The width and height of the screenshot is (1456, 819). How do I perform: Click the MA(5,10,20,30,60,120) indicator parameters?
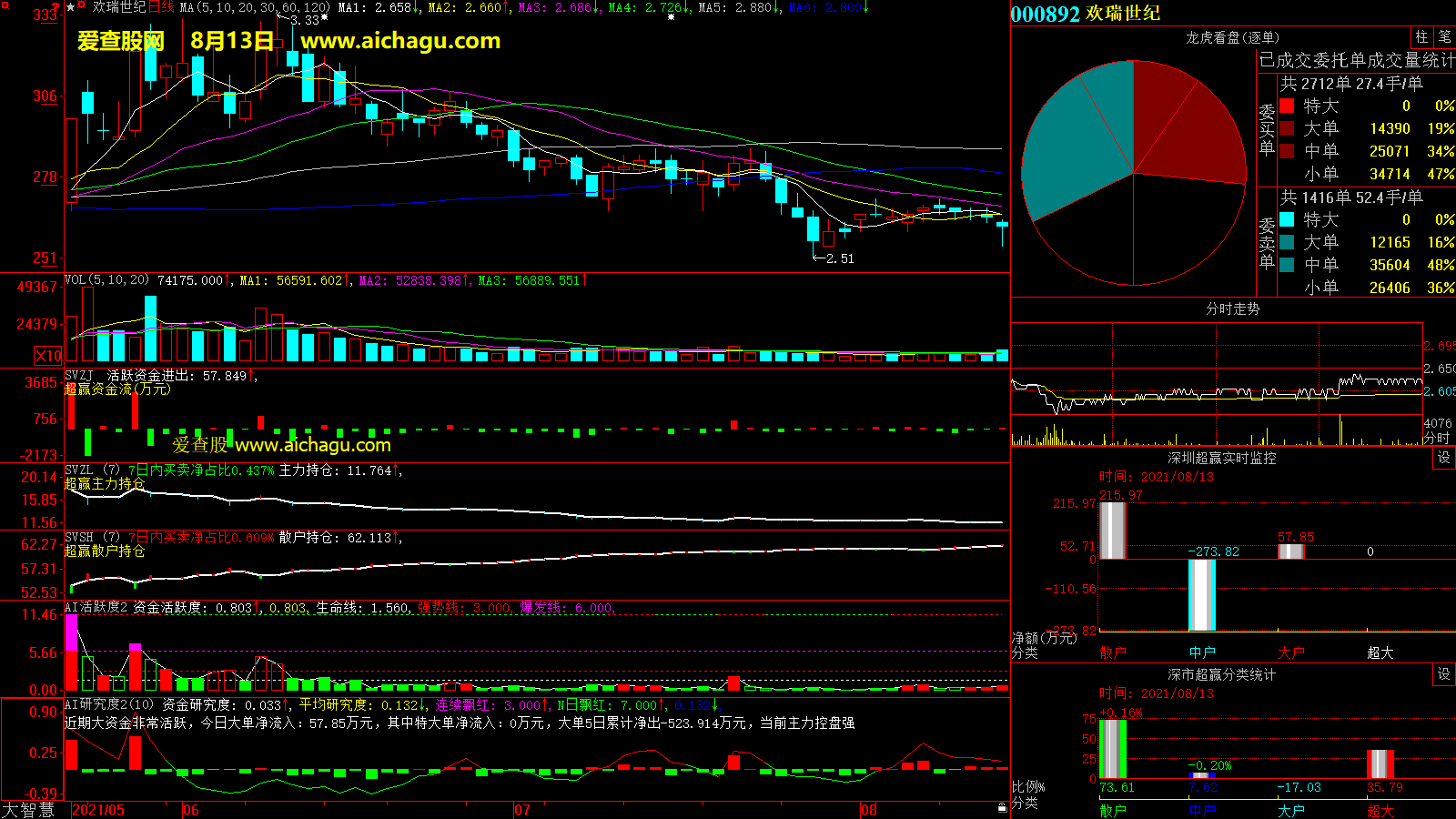(255, 7)
